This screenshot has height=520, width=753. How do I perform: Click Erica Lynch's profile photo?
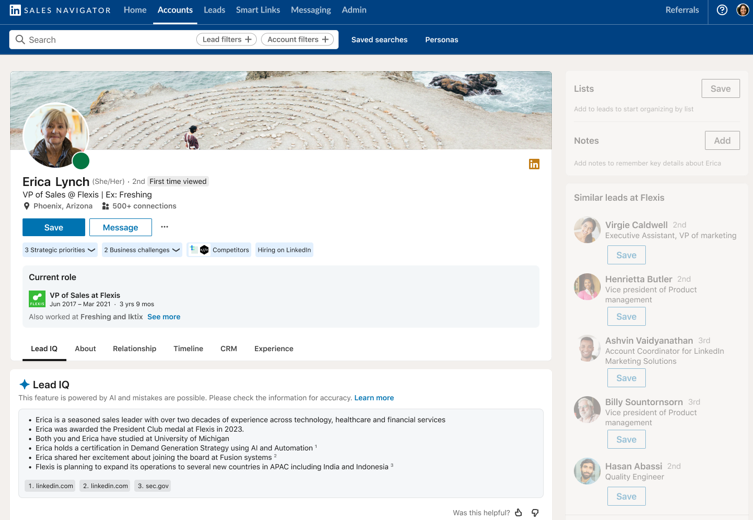click(56, 135)
